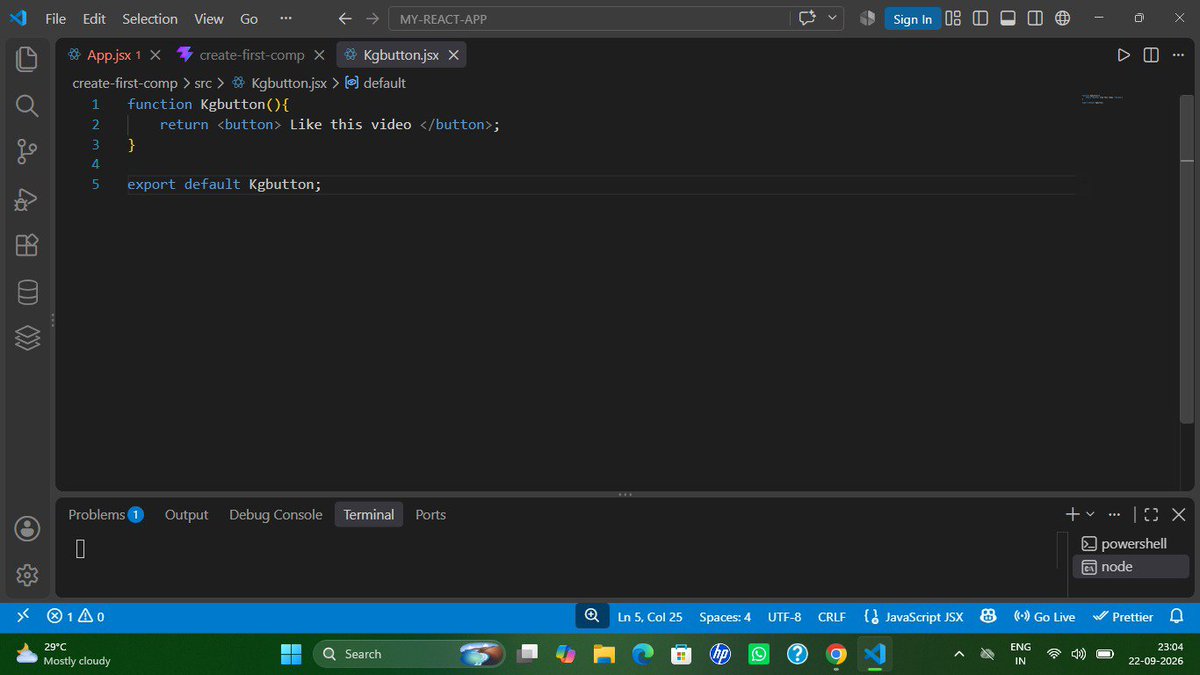
Task: Switch to the Ports panel tab
Action: click(431, 514)
